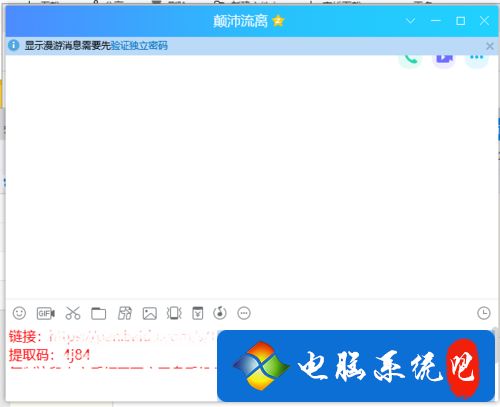Maximize the chat window
500x407 pixels.
click(x=461, y=21)
